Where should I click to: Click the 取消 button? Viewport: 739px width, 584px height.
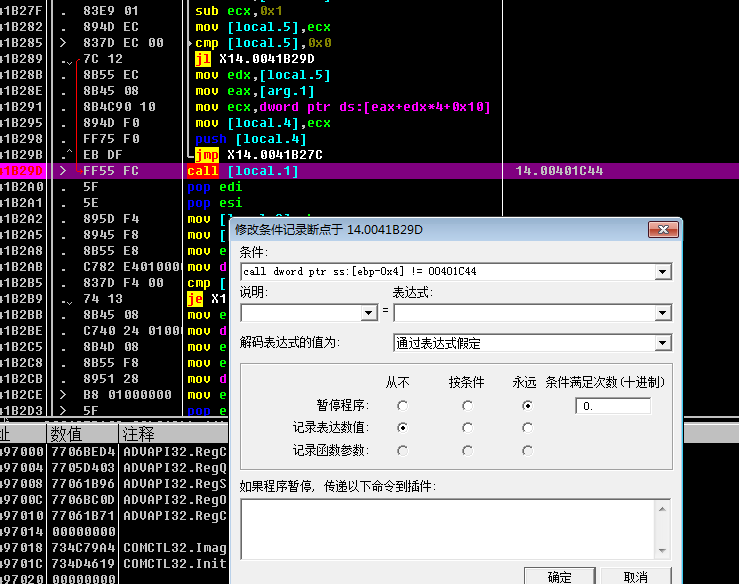point(635,577)
